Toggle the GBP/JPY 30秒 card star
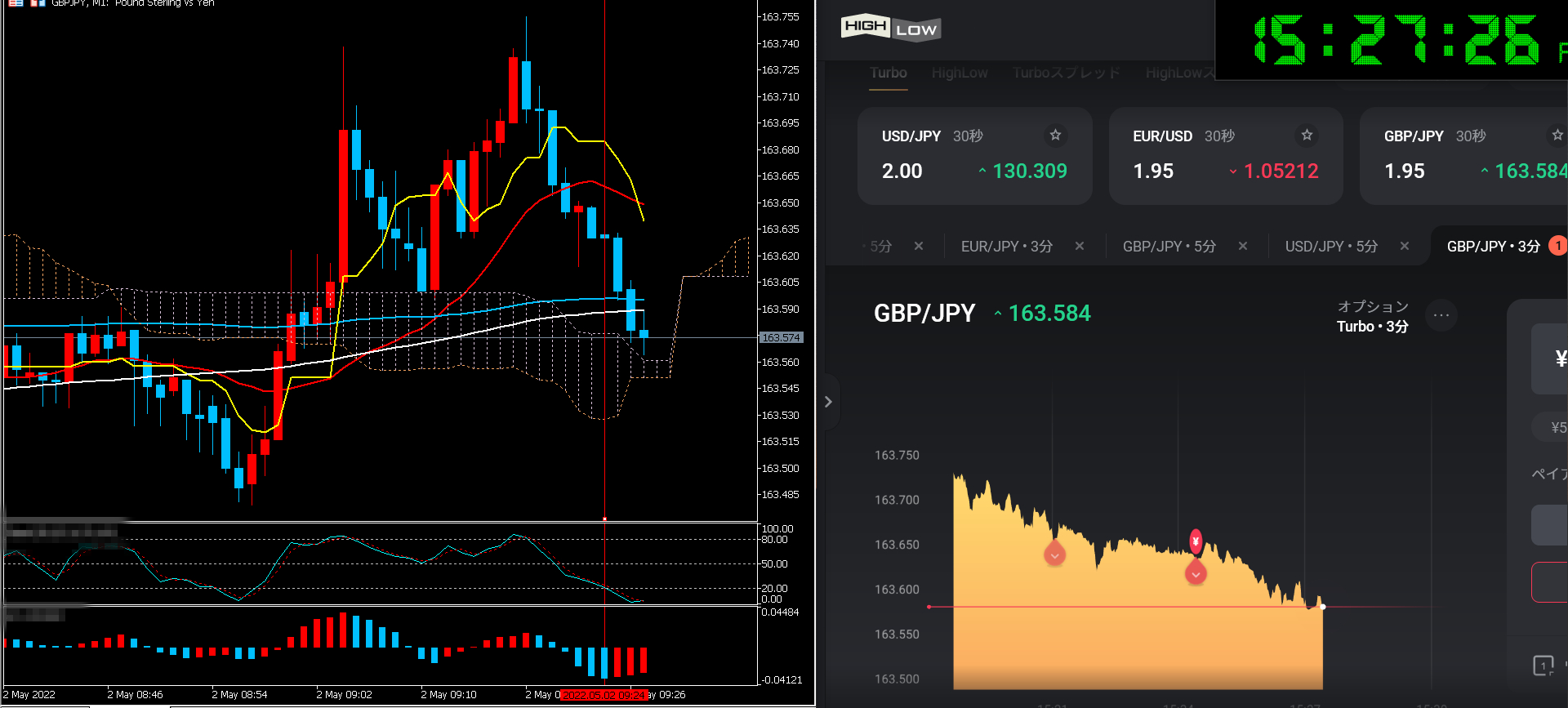The width and height of the screenshot is (1568, 708). coord(1557,135)
